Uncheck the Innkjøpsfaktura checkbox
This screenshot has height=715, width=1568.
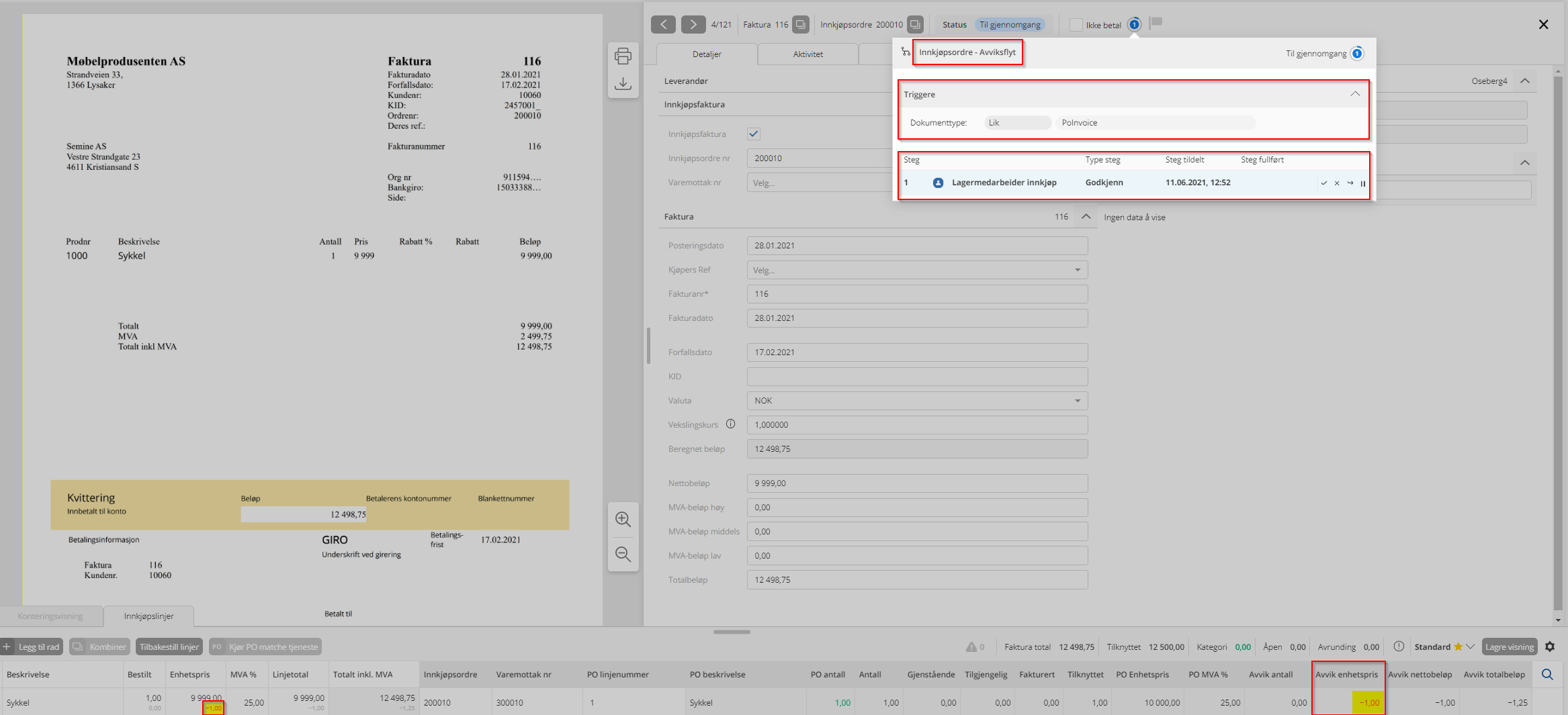[x=754, y=134]
